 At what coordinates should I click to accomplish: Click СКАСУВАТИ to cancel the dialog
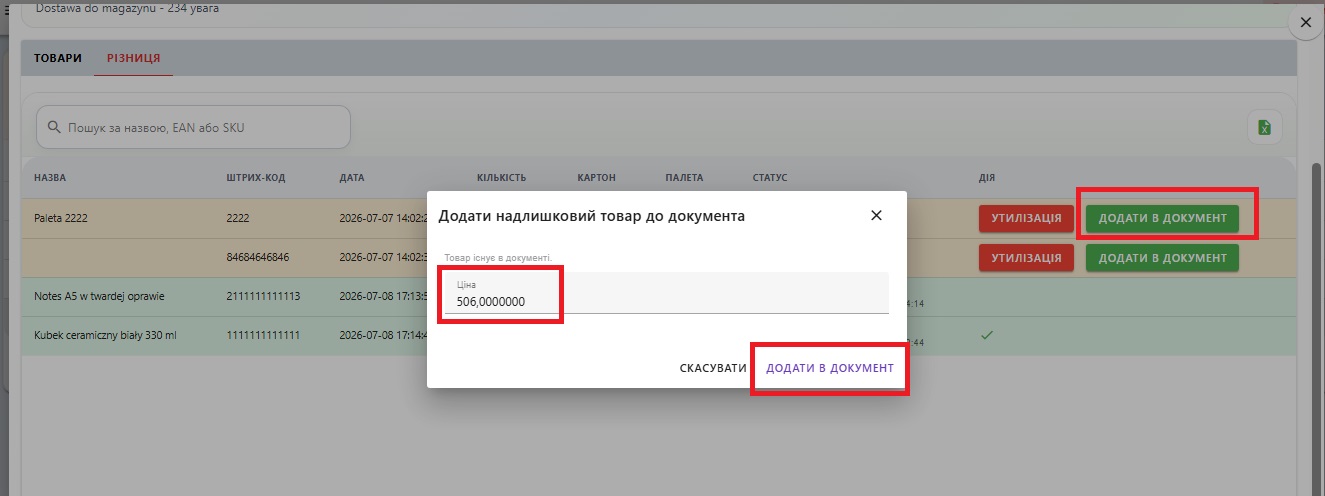click(713, 368)
